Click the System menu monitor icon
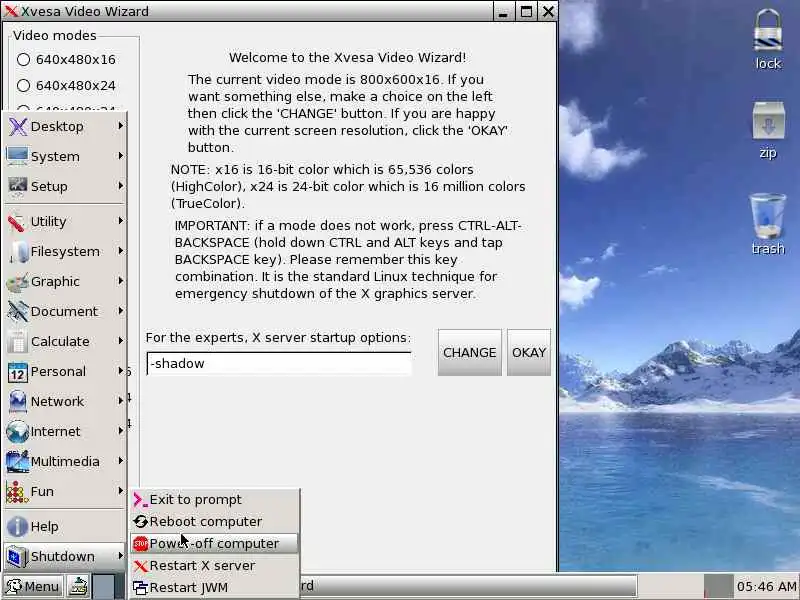Image resolution: width=800 pixels, height=600 pixels. [17, 157]
